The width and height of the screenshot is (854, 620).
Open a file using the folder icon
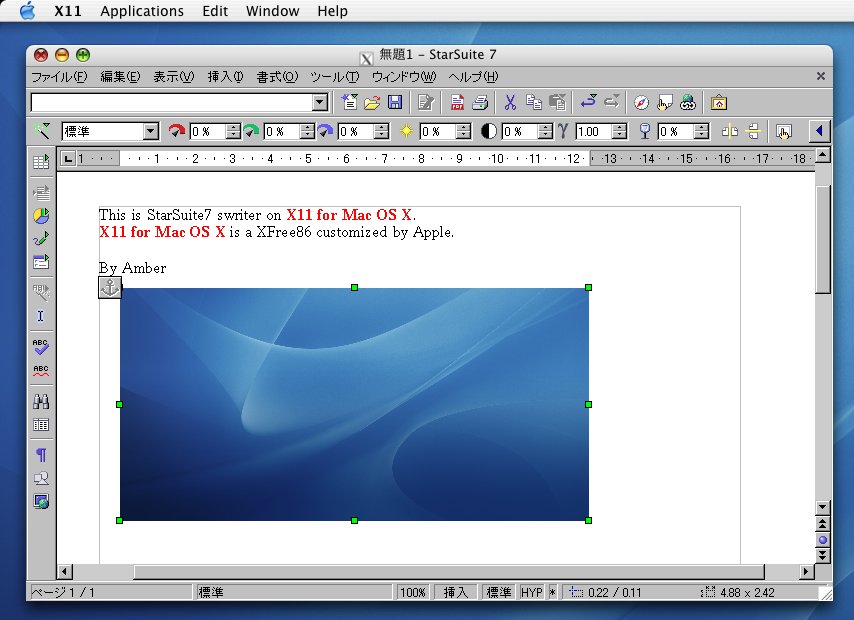coord(372,102)
